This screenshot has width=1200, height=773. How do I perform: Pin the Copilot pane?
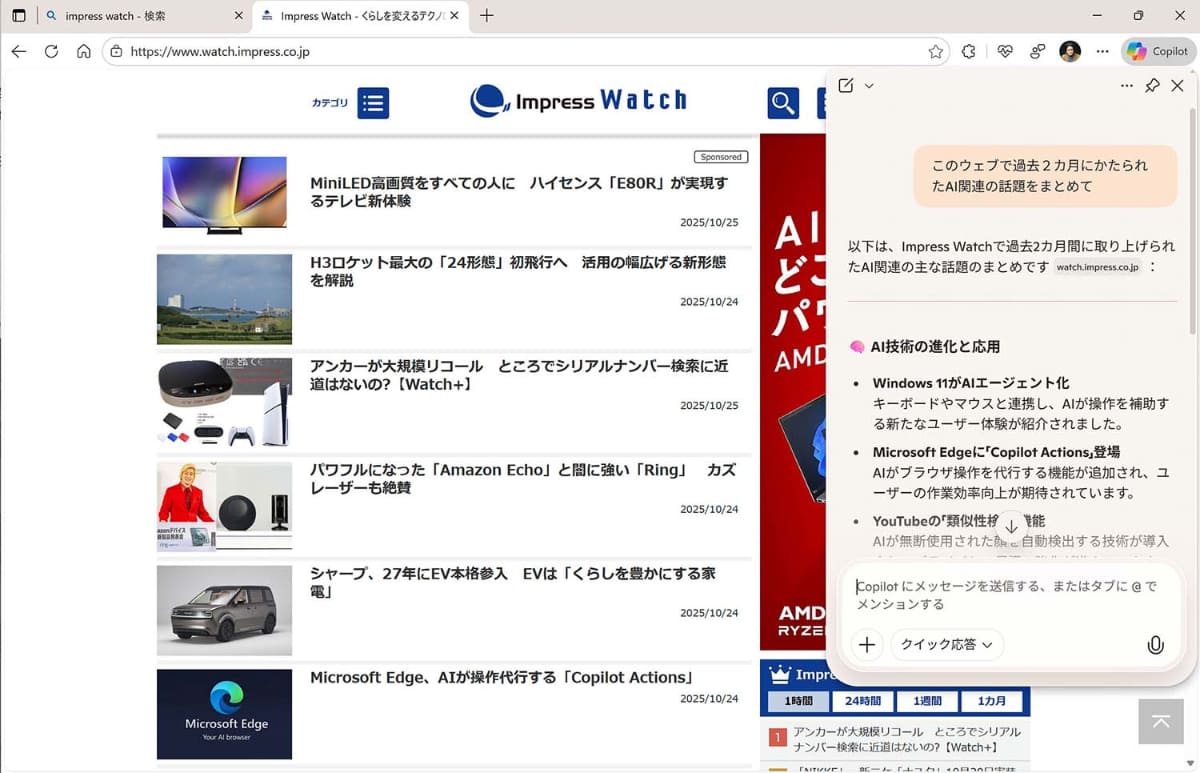pos(1152,86)
